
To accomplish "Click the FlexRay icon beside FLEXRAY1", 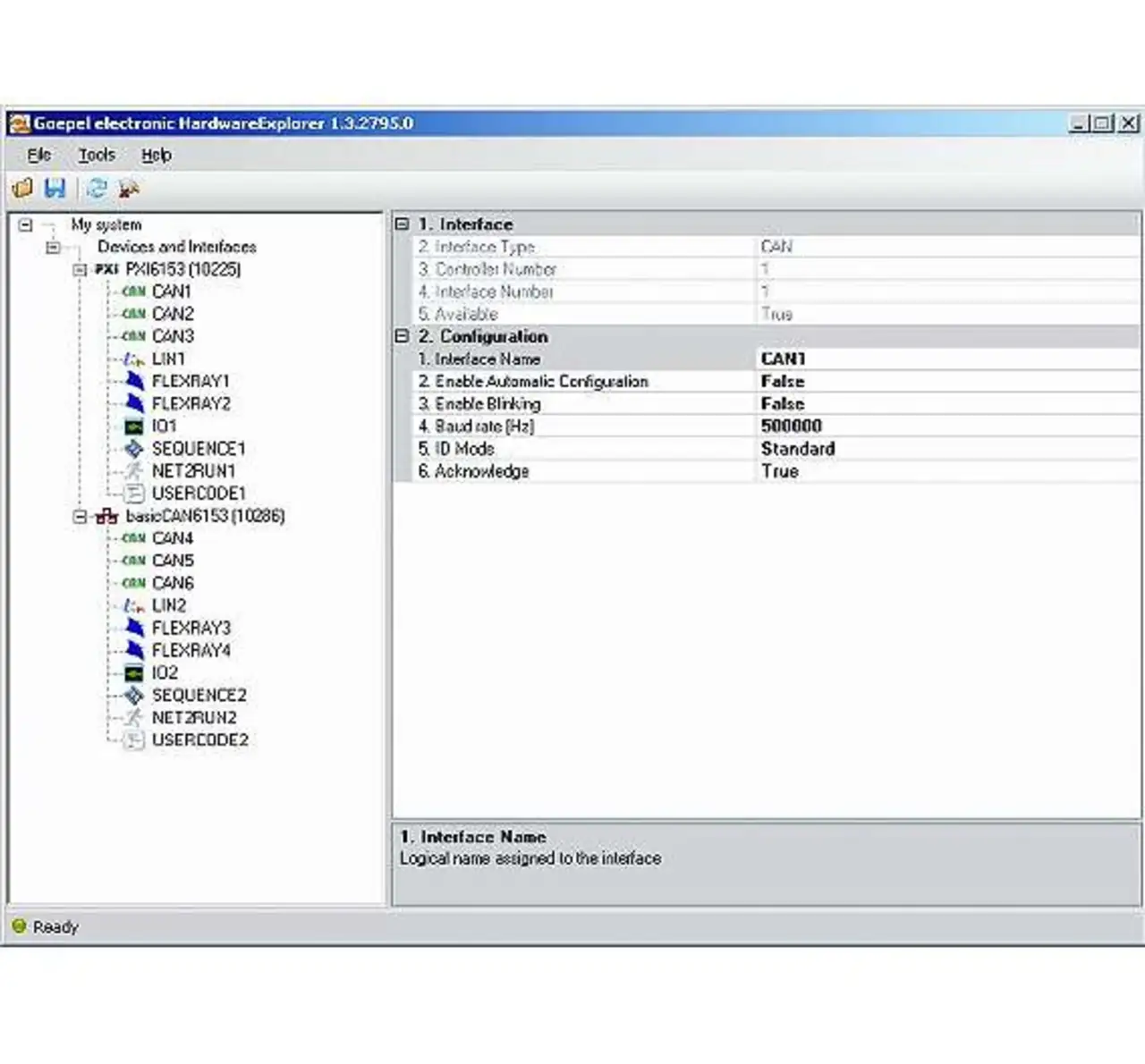I will [x=134, y=381].
